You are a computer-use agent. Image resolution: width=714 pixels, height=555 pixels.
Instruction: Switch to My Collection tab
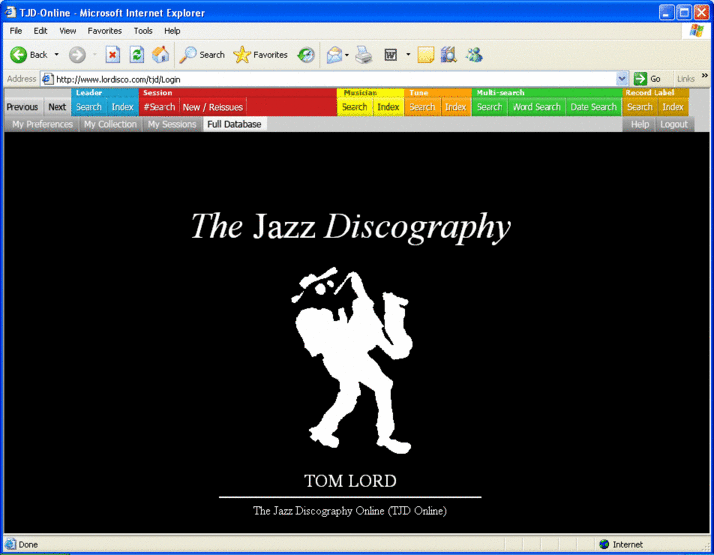(110, 124)
